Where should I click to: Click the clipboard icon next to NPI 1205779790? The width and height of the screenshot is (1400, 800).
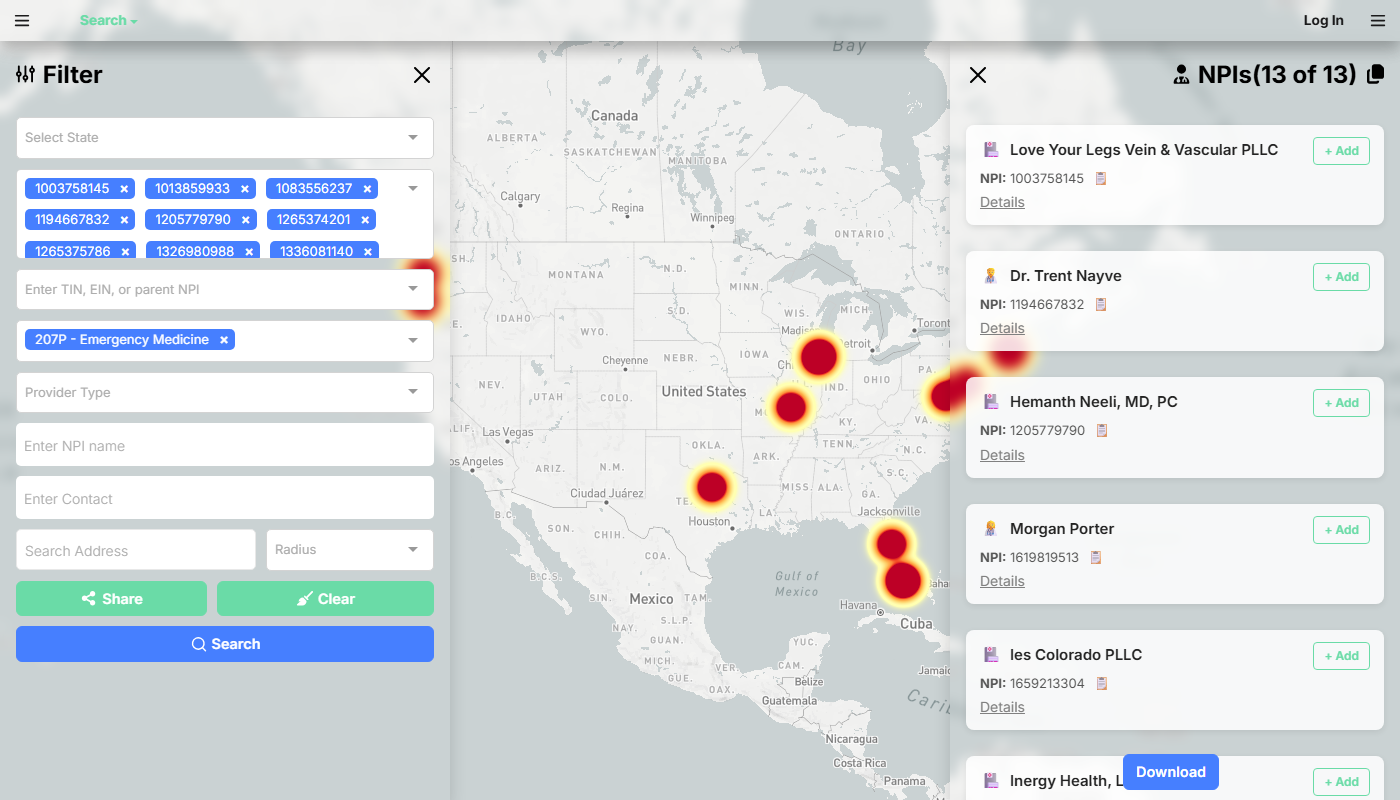pyautogui.click(x=1102, y=430)
